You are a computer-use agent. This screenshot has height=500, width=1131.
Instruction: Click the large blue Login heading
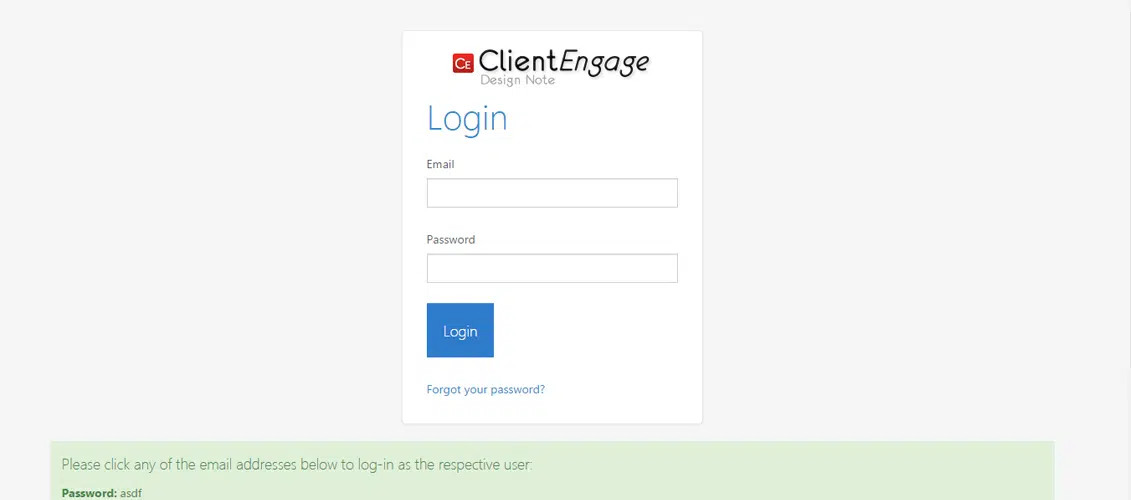[467, 118]
